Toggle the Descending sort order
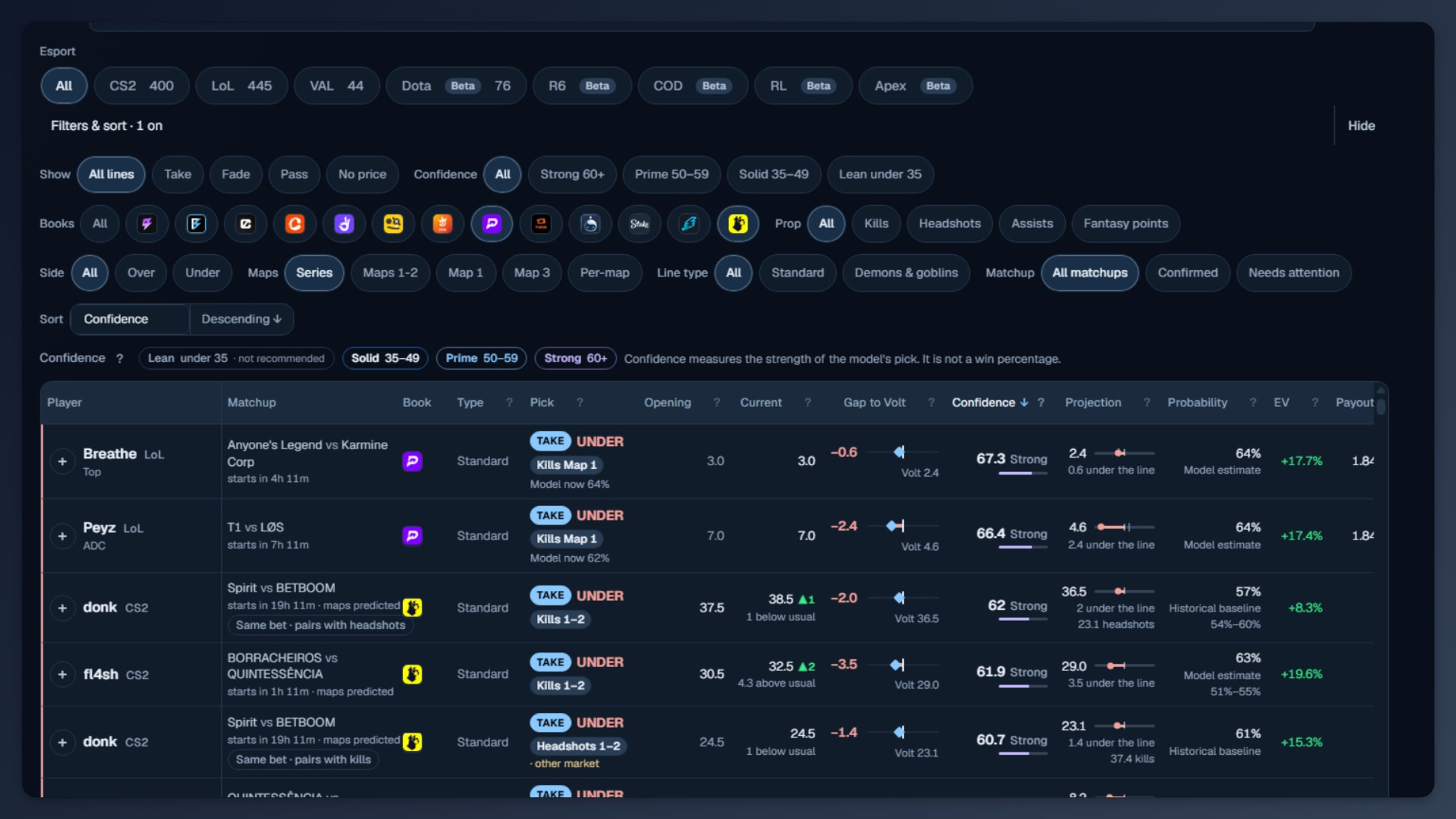1456x819 pixels. pyautogui.click(x=242, y=319)
